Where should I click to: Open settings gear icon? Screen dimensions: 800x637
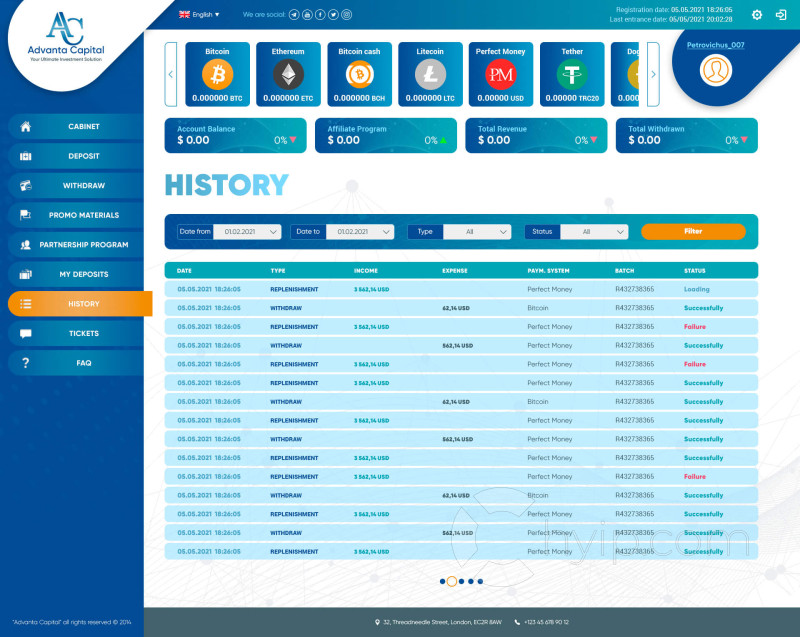757,15
